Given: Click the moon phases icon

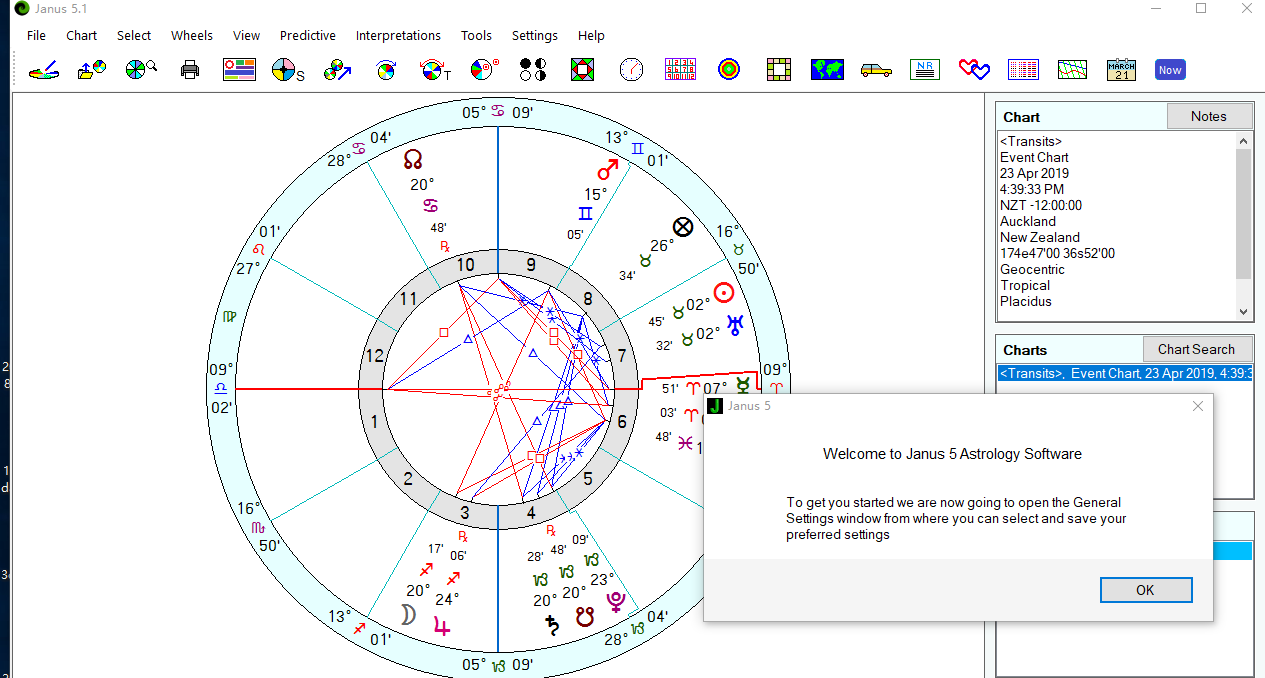Looking at the screenshot, I should (534, 69).
